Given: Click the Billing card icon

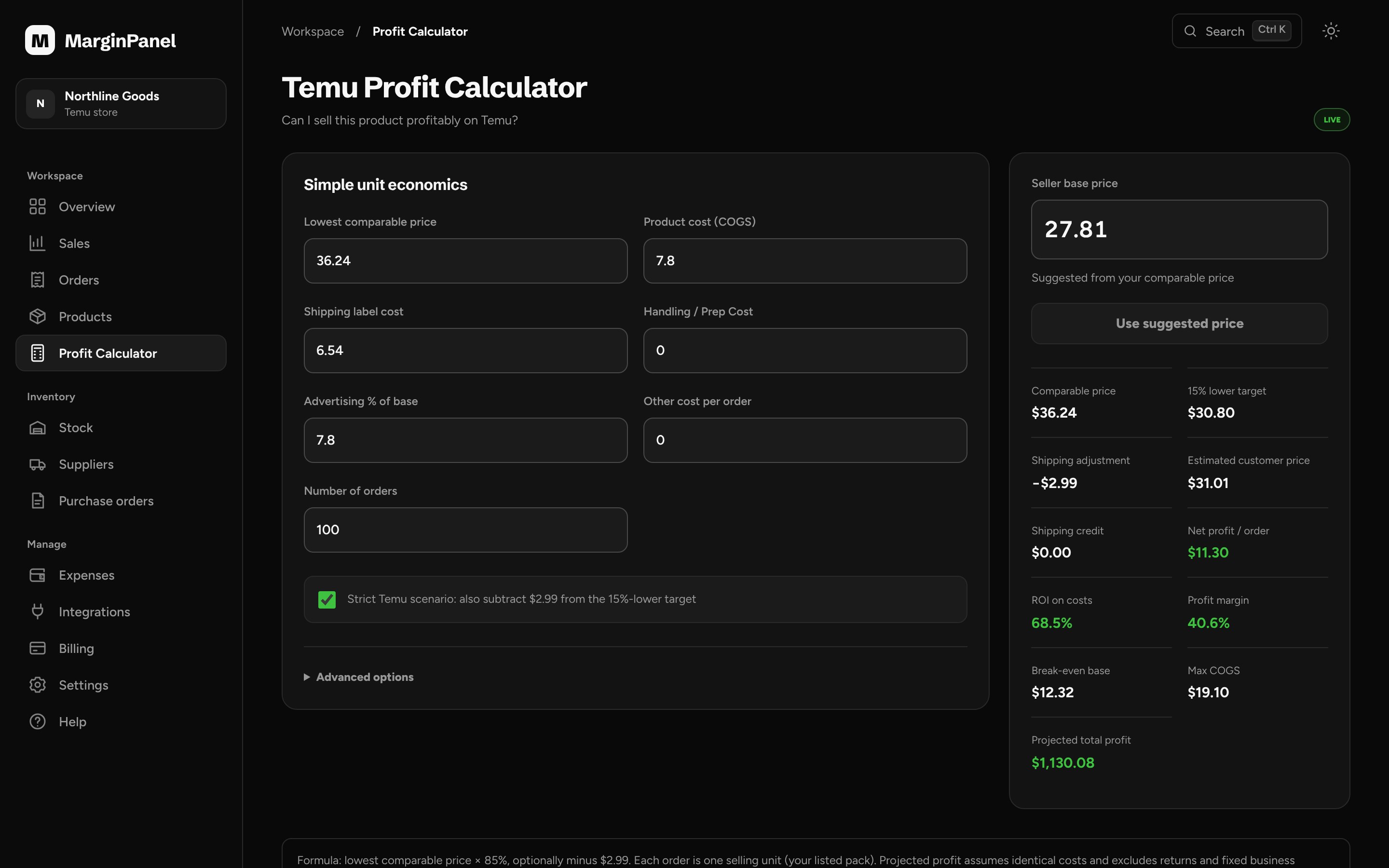Looking at the screenshot, I should point(37,649).
